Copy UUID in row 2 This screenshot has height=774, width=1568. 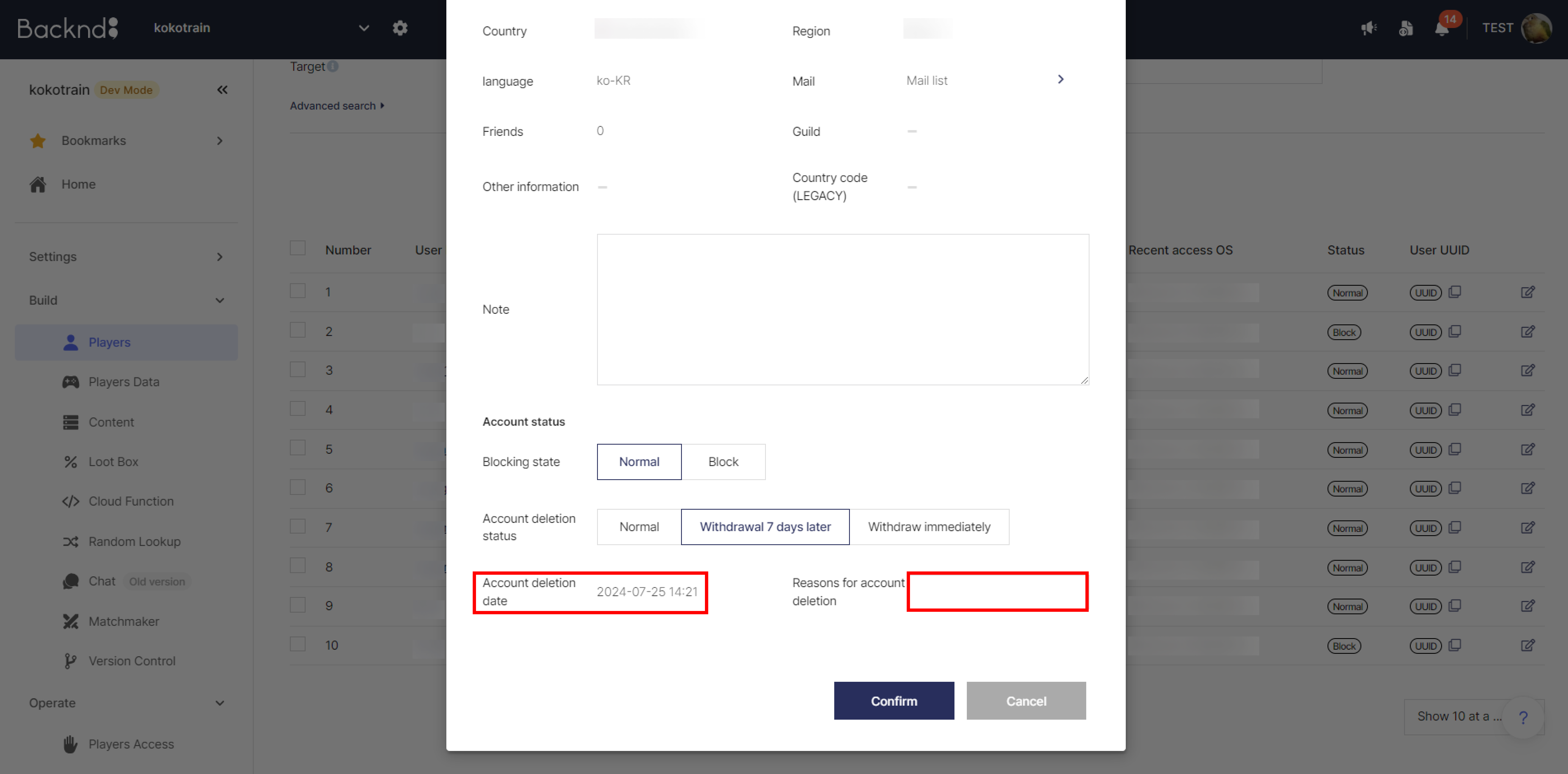(x=1455, y=332)
